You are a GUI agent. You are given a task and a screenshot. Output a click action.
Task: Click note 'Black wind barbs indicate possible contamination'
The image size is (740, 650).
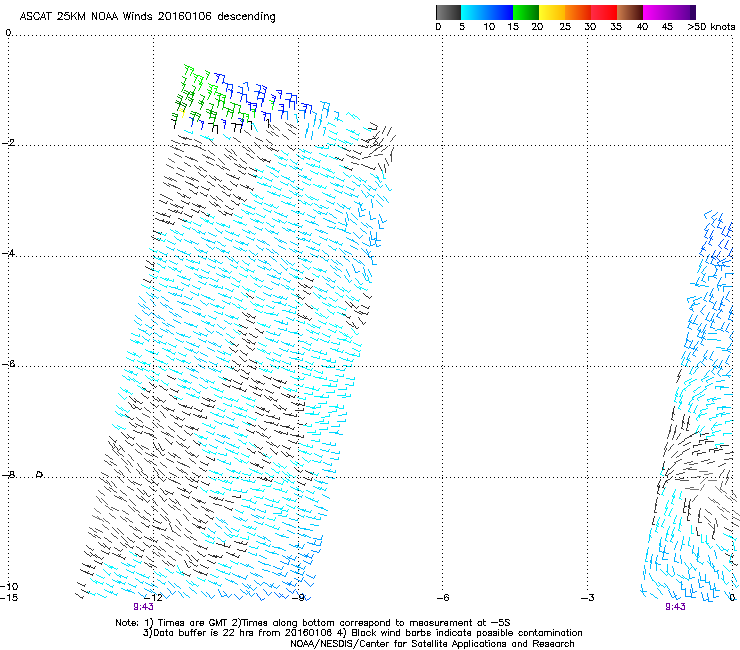pos(467,633)
